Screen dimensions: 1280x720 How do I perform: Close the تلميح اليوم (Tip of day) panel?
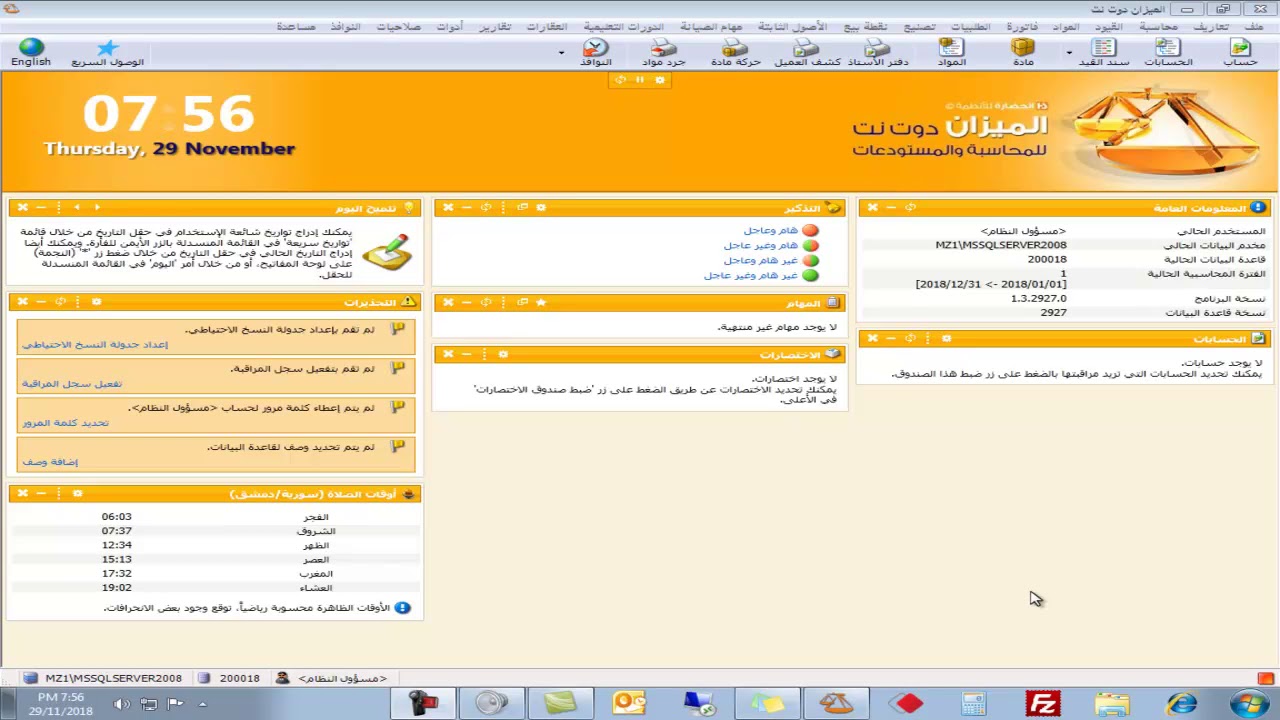pos(22,207)
